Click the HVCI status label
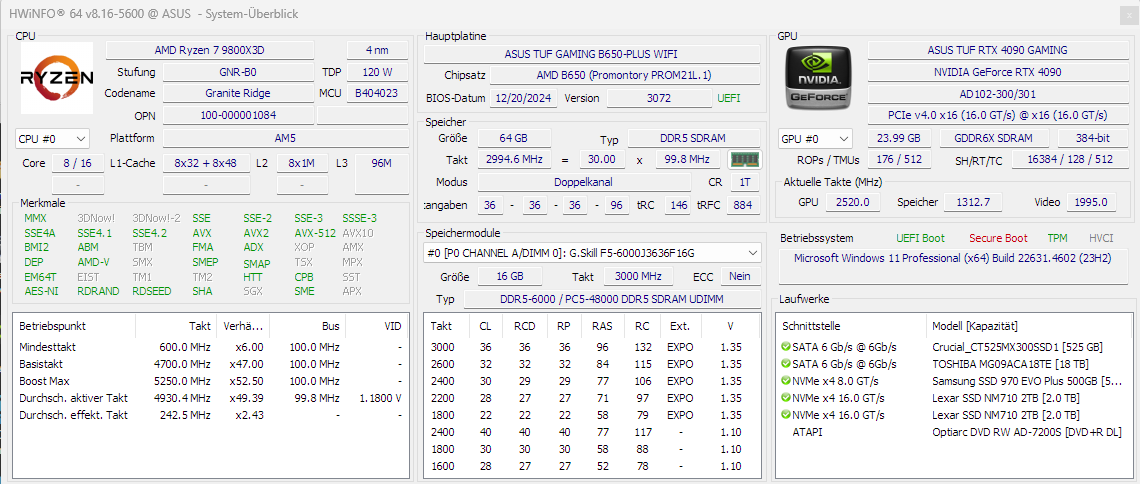Screen dimensions: 1140x484 [x=1101, y=238]
